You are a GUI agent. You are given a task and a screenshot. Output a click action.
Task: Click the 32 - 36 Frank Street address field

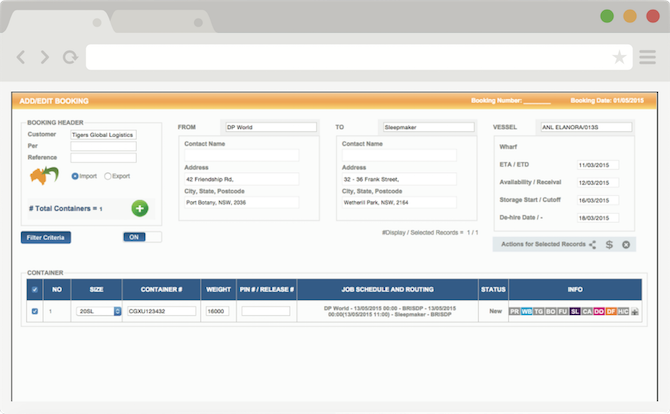[399, 179]
